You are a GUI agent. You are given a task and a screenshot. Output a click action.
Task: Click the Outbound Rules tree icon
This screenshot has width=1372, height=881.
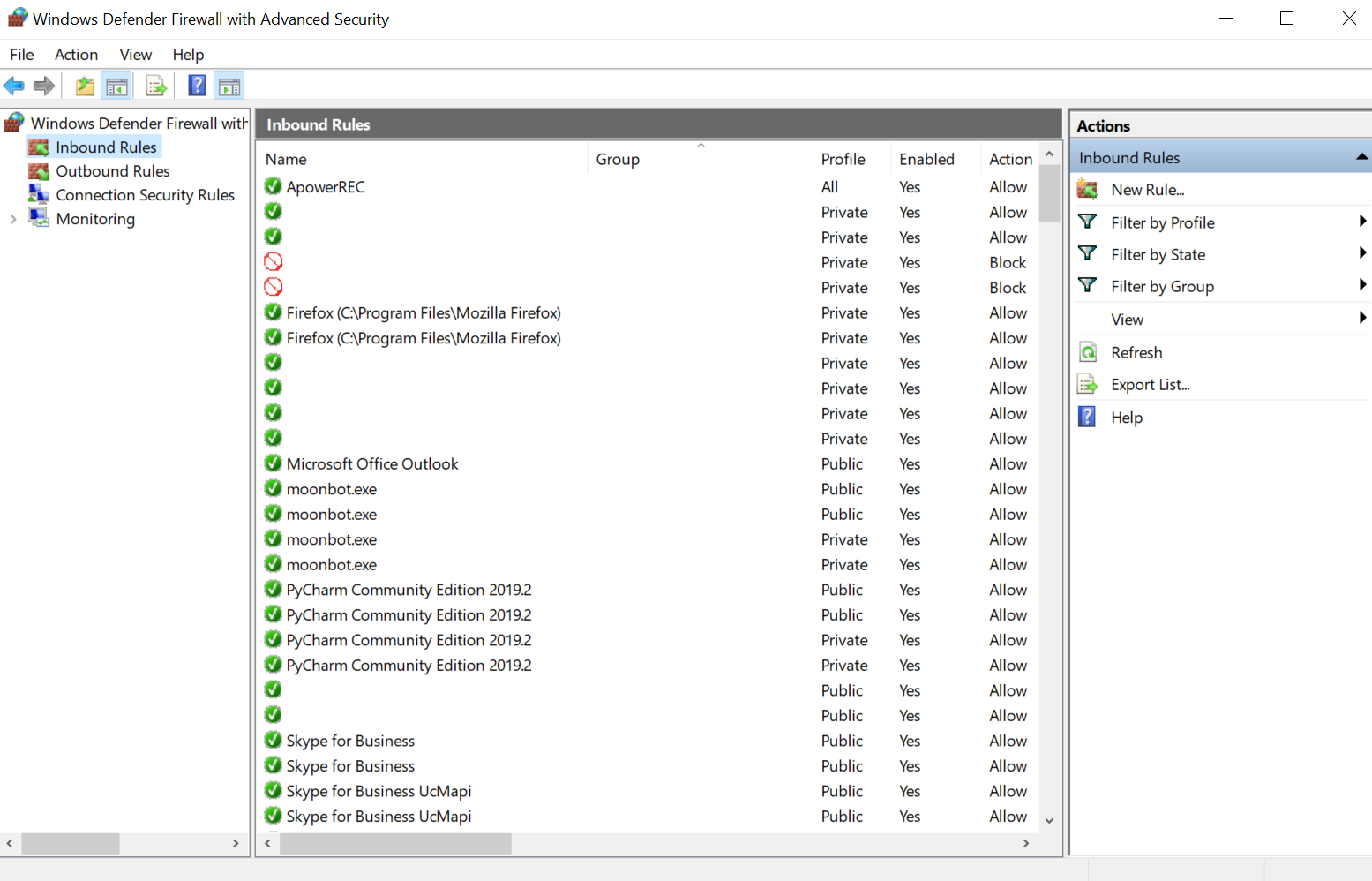point(39,171)
